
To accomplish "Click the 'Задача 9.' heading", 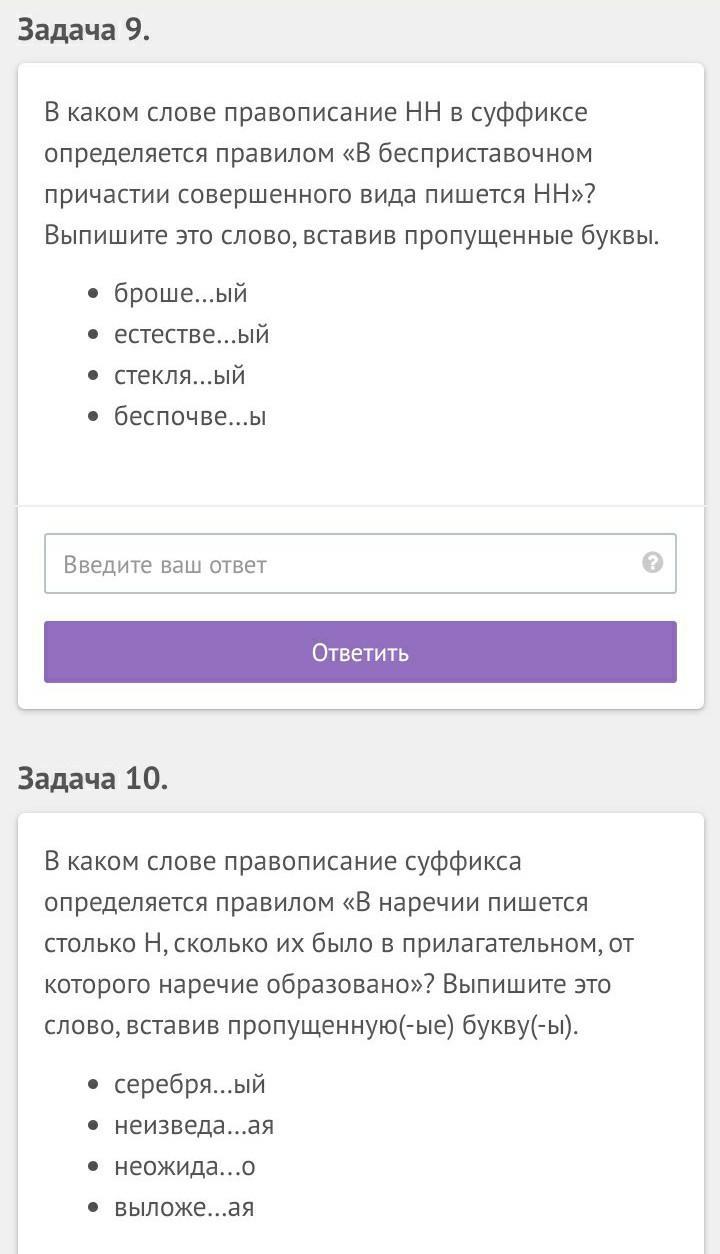I will pyautogui.click(x=84, y=30).
